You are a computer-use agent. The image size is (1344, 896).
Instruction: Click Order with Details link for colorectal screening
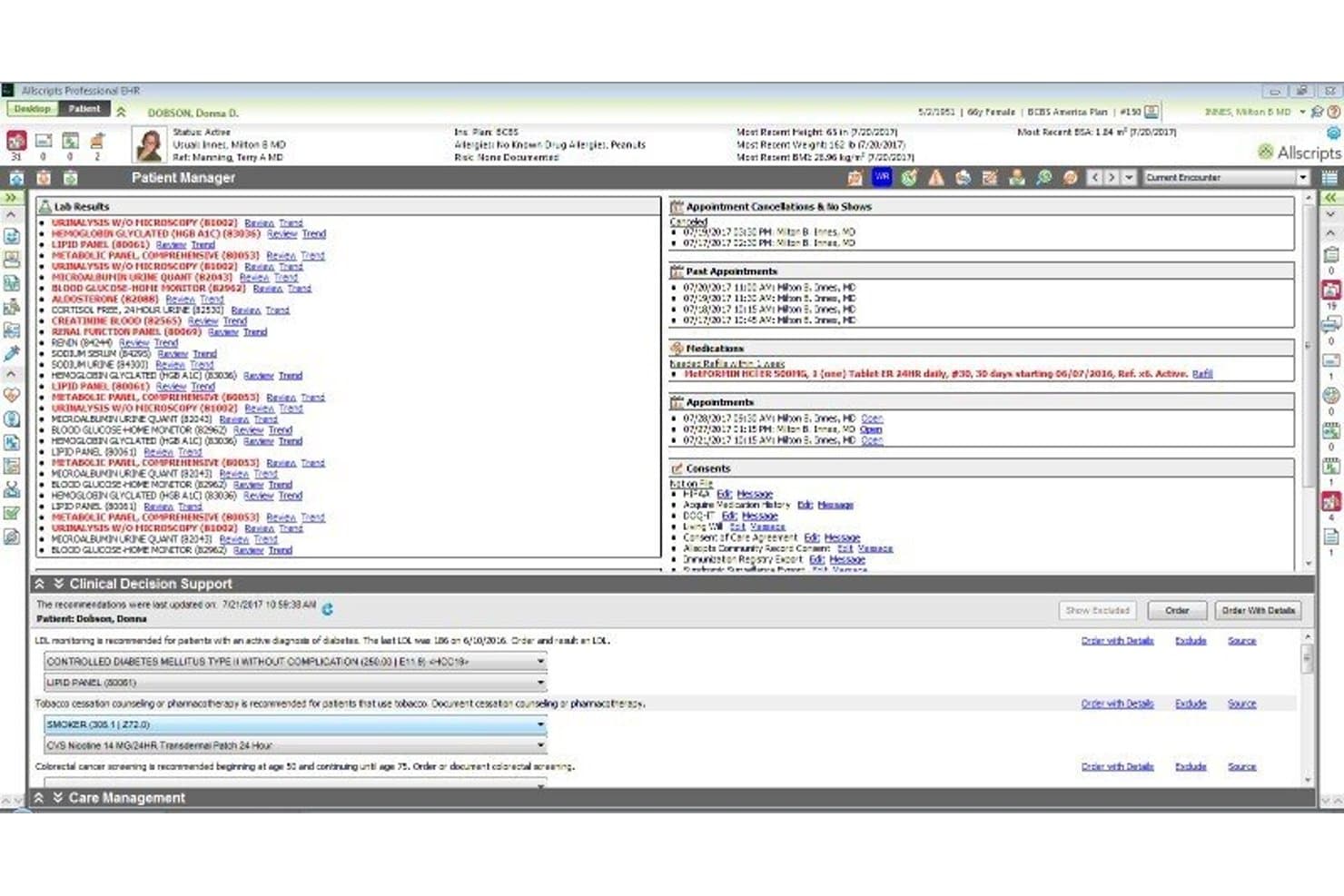point(1117,766)
